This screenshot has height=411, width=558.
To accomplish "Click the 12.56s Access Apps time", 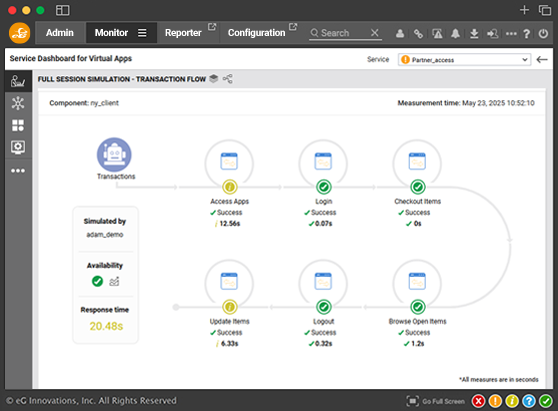I will tap(230, 223).
